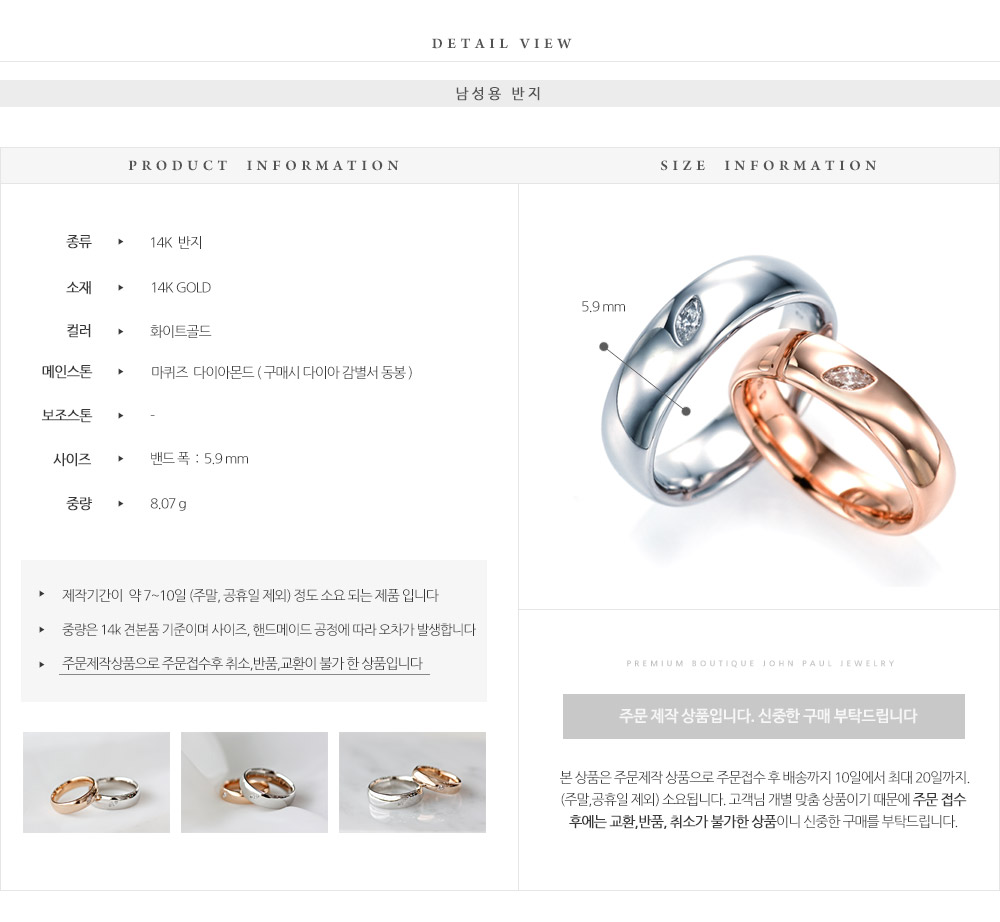Open the rose gold and silver rings thumbnail
Image resolution: width=1000 pixels, height=922 pixels.
[96, 782]
